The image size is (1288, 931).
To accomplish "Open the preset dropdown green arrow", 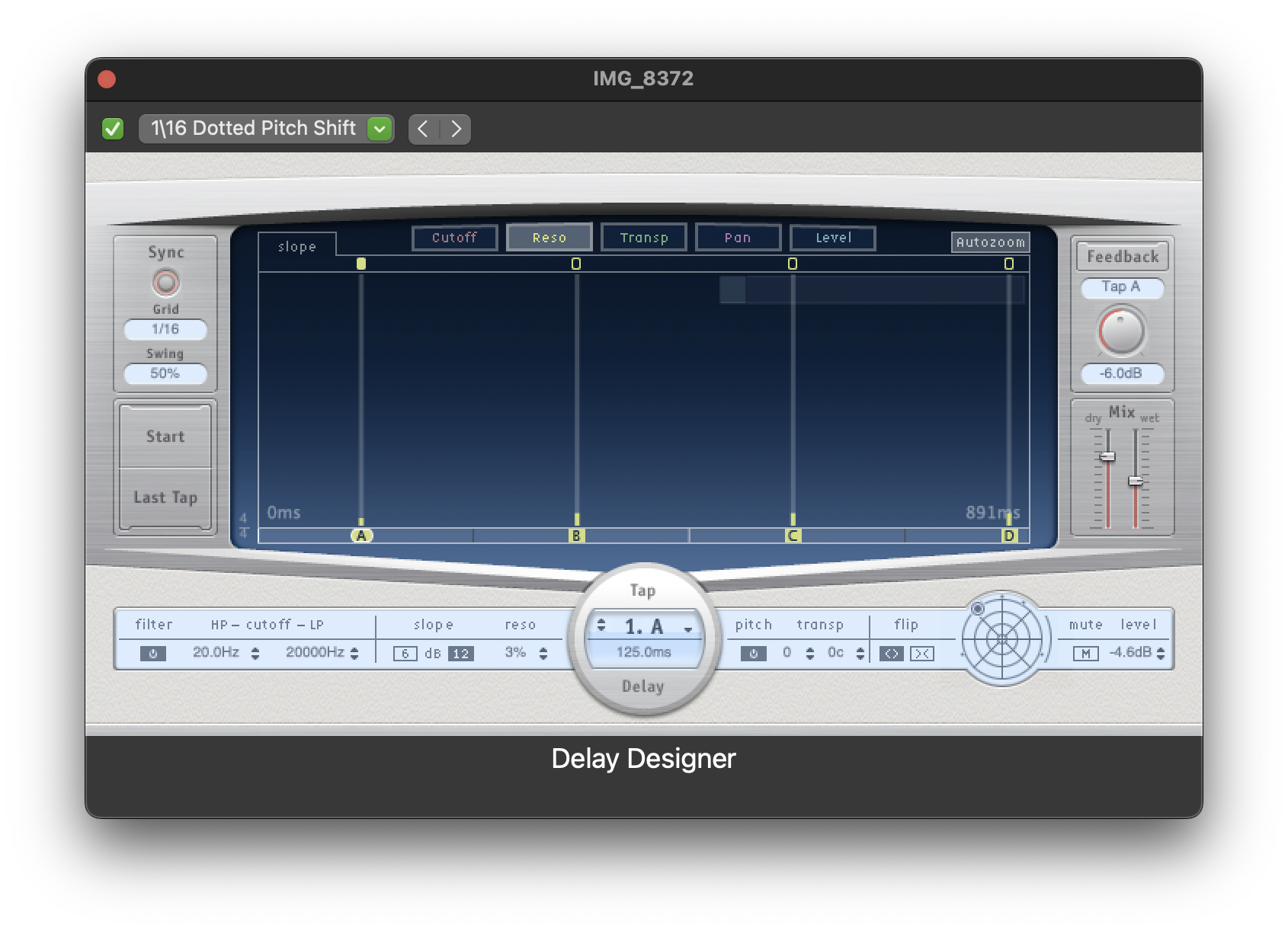I will [x=380, y=129].
